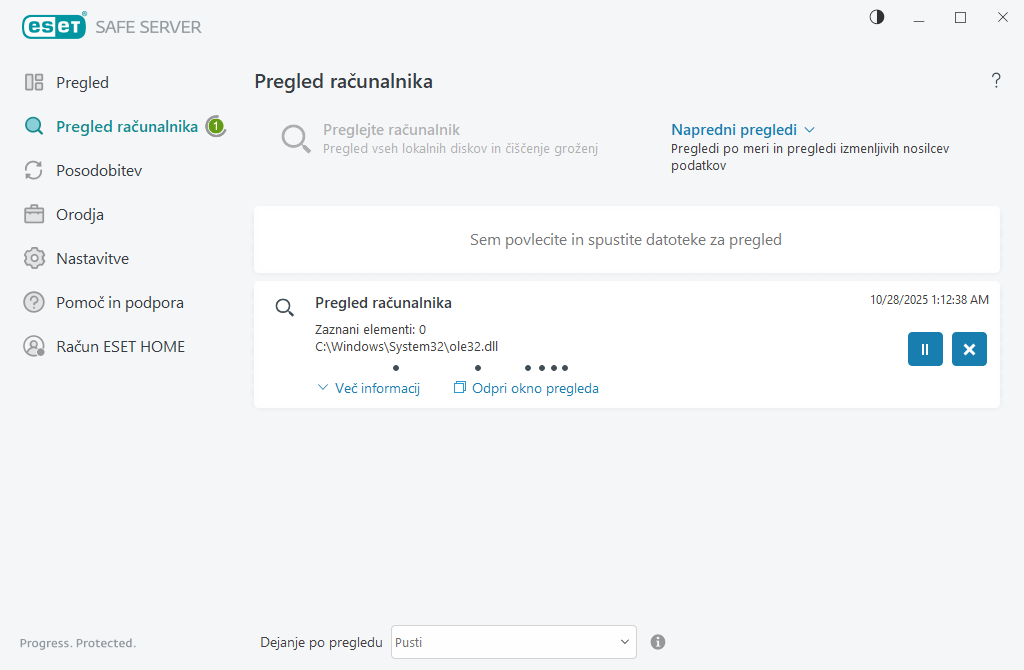Open help via the question mark icon
The image size is (1024, 670).
[x=996, y=81]
